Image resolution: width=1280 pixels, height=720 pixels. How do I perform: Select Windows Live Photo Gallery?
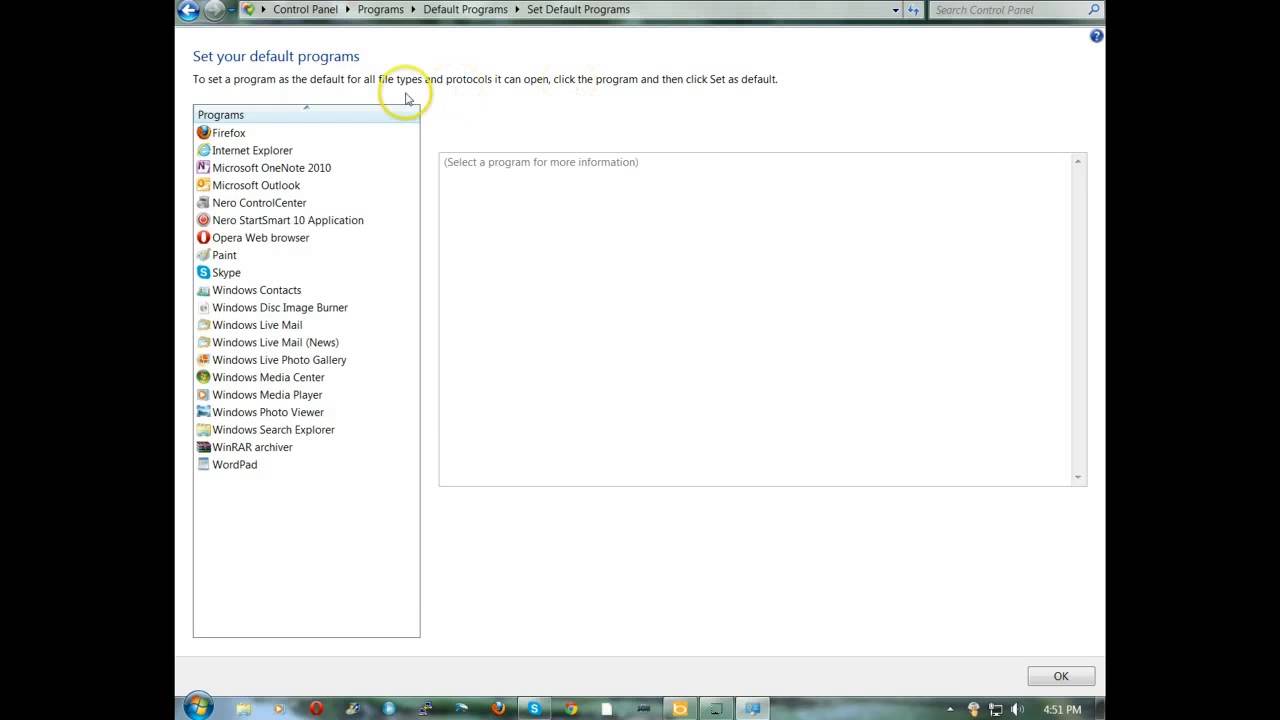tap(279, 359)
